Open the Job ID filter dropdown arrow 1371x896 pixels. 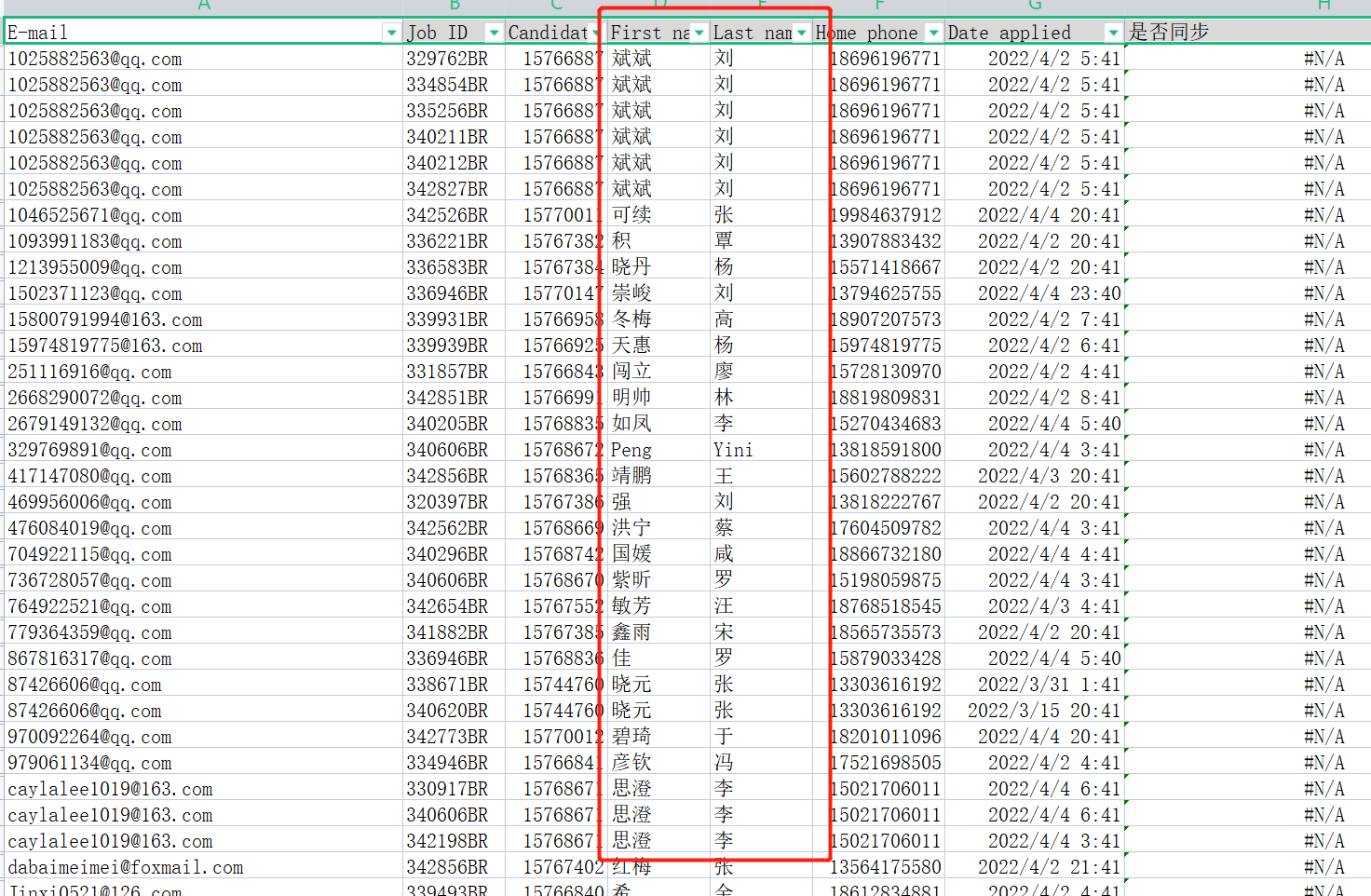click(494, 33)
